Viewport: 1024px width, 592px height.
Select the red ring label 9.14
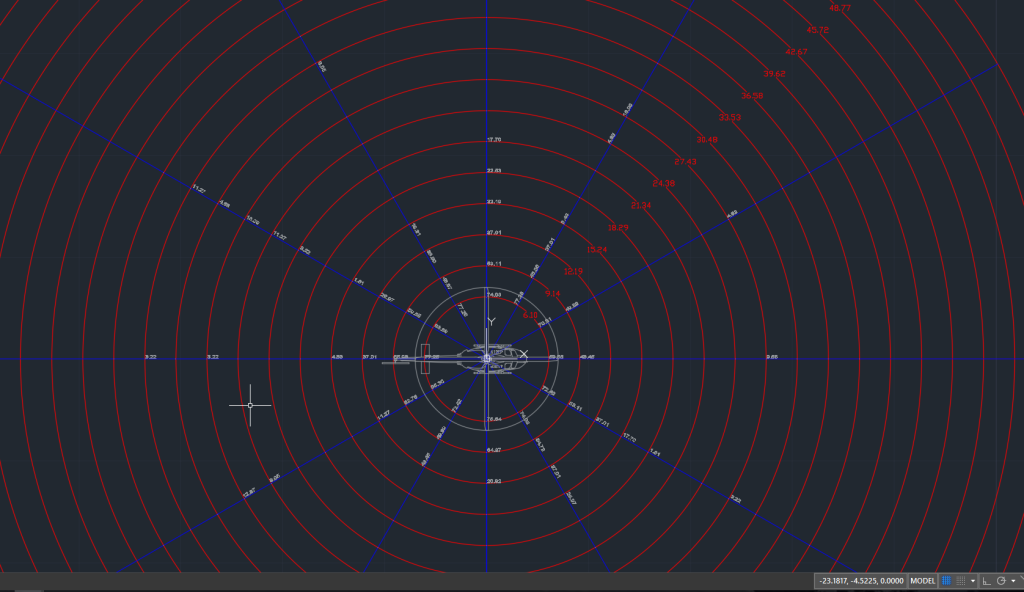[x=552, y=294]
